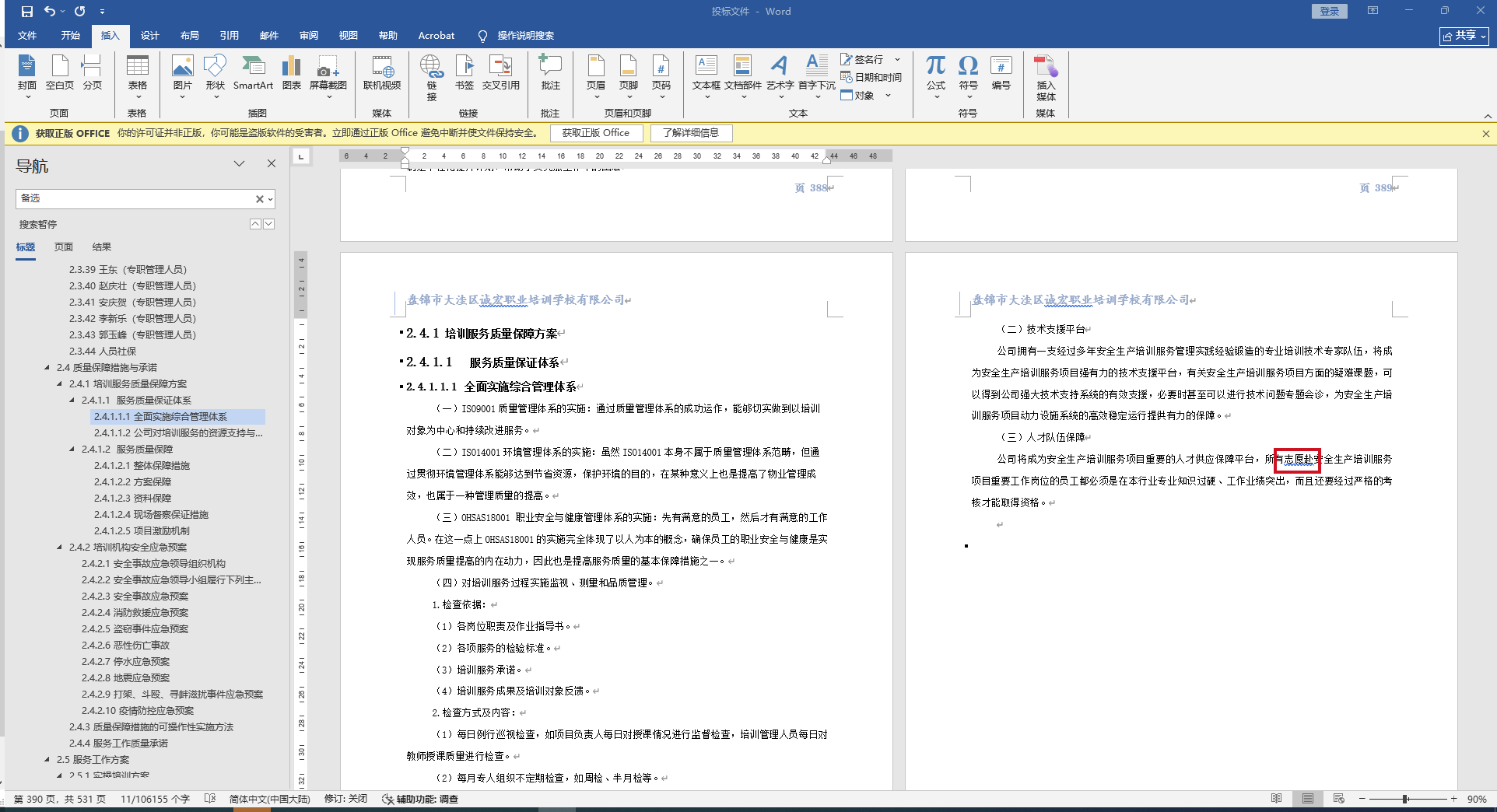Click the insert media (插入媒体) icon
The image size is (1497, 812).
1046,78
